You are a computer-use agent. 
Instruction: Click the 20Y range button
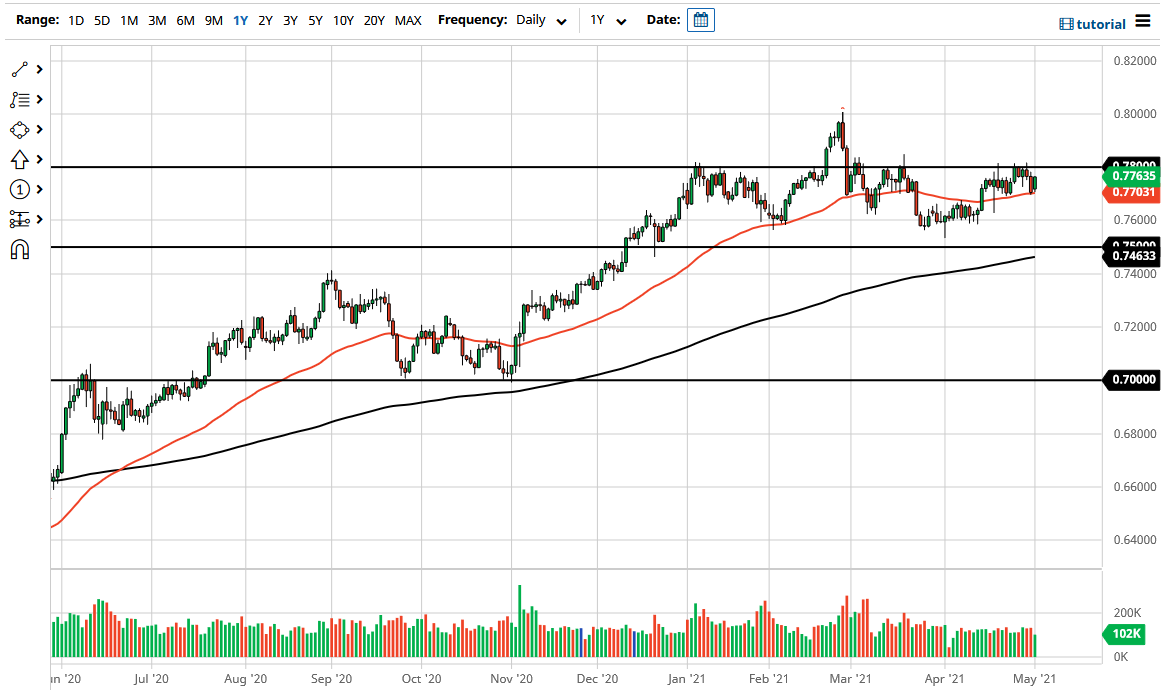point(374,19)
